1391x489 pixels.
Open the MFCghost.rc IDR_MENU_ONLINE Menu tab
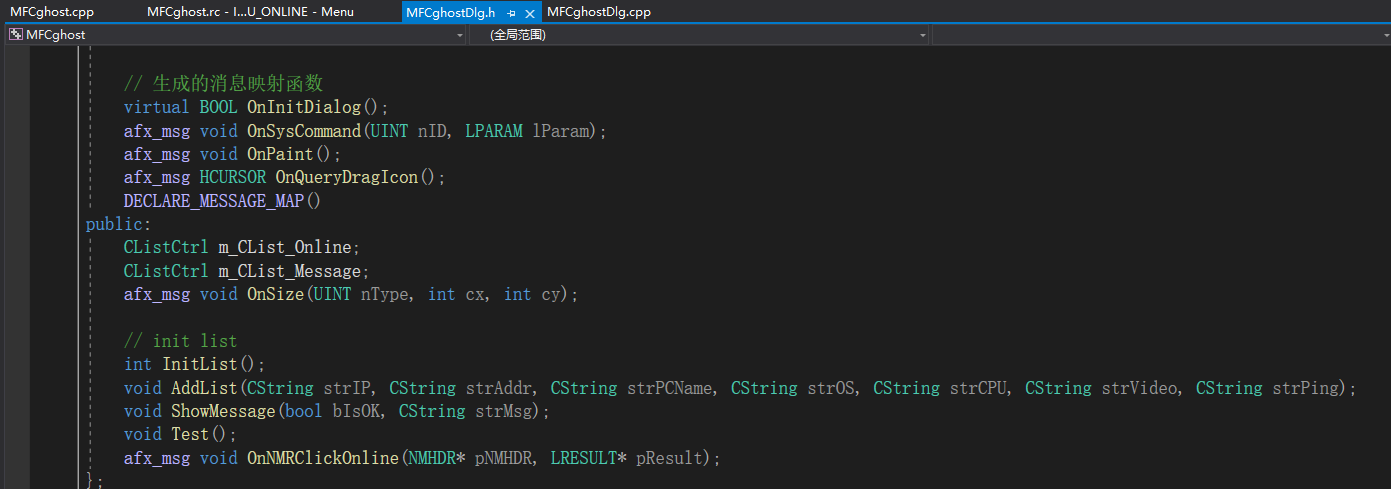[x=250, y=12]
